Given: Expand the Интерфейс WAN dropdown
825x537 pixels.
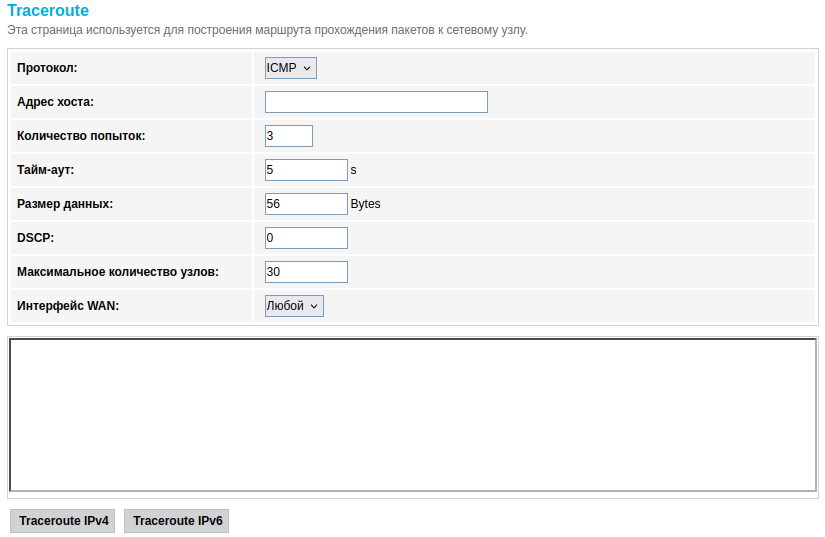Looking at the screenshot, I should point(294,306).
